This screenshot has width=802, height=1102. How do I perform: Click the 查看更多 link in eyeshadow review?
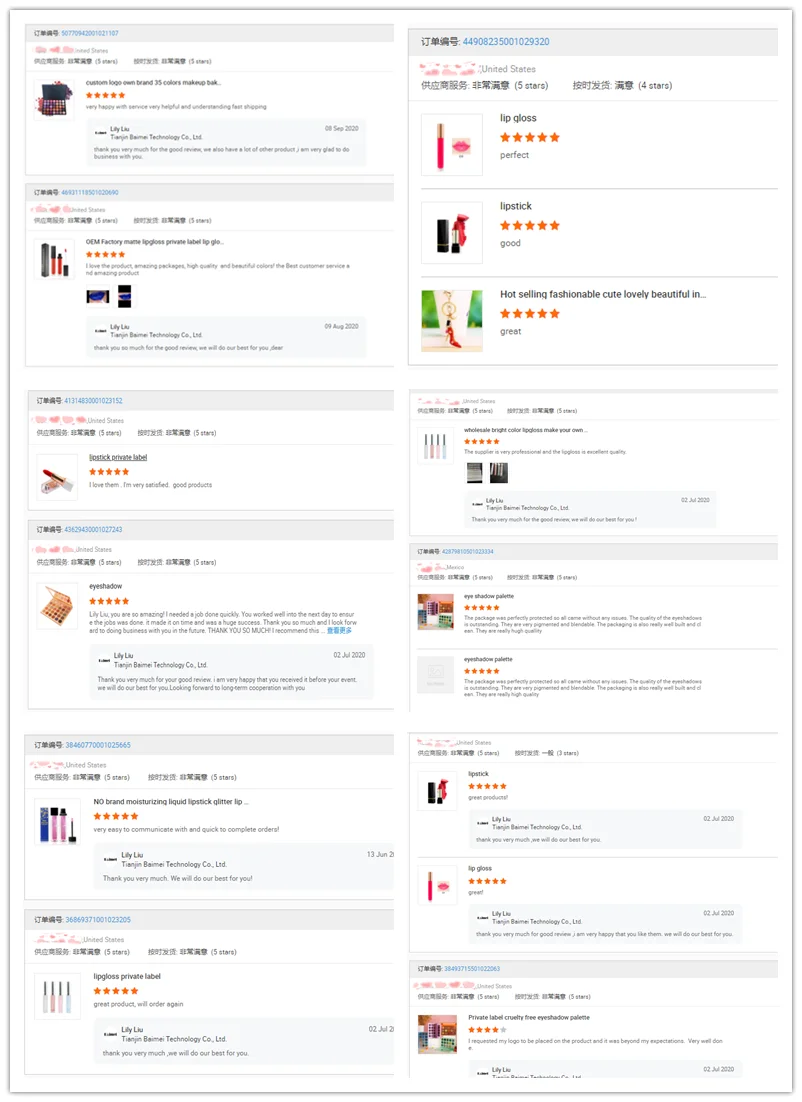click(x=339, y=631)
